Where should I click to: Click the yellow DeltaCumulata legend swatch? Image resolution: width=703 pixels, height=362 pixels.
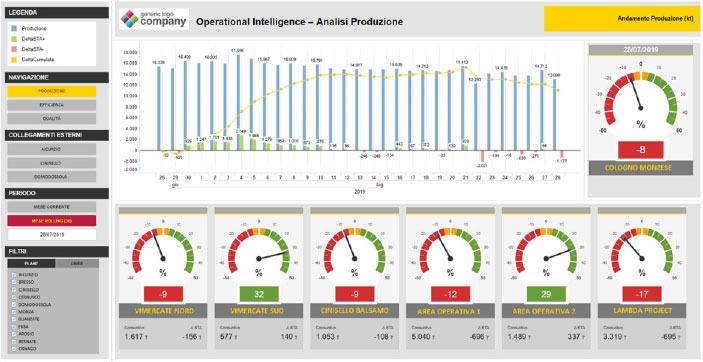[x=14, y=59]
